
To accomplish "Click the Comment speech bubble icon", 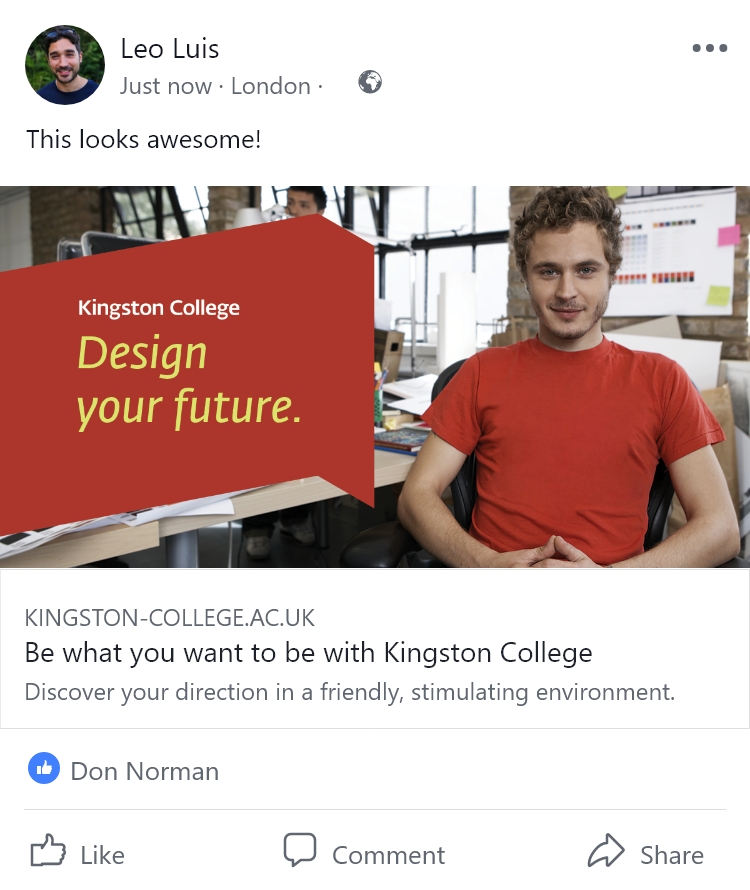I will click(x=300, y=851).
